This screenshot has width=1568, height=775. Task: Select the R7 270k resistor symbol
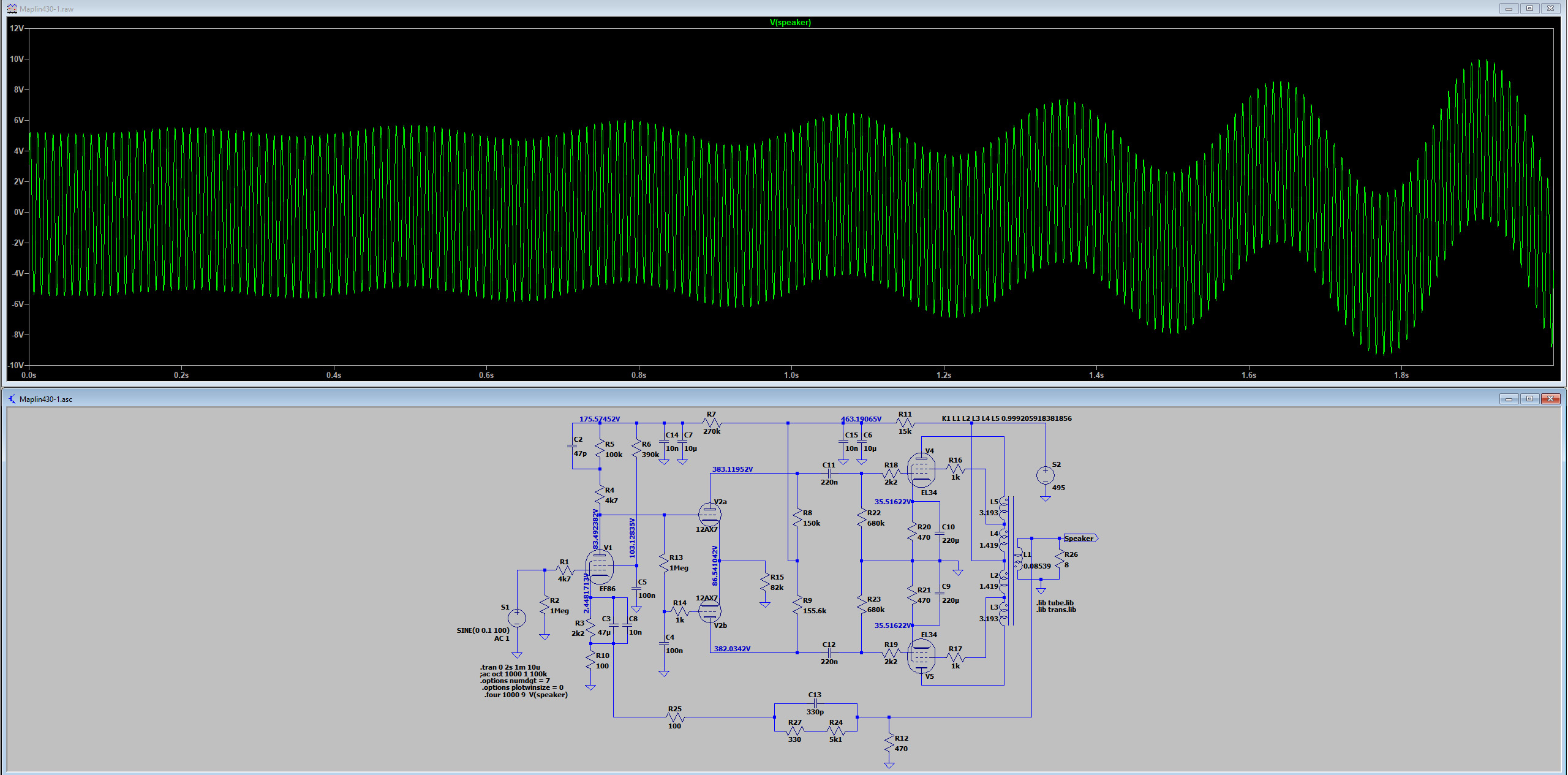pos(711,423)
